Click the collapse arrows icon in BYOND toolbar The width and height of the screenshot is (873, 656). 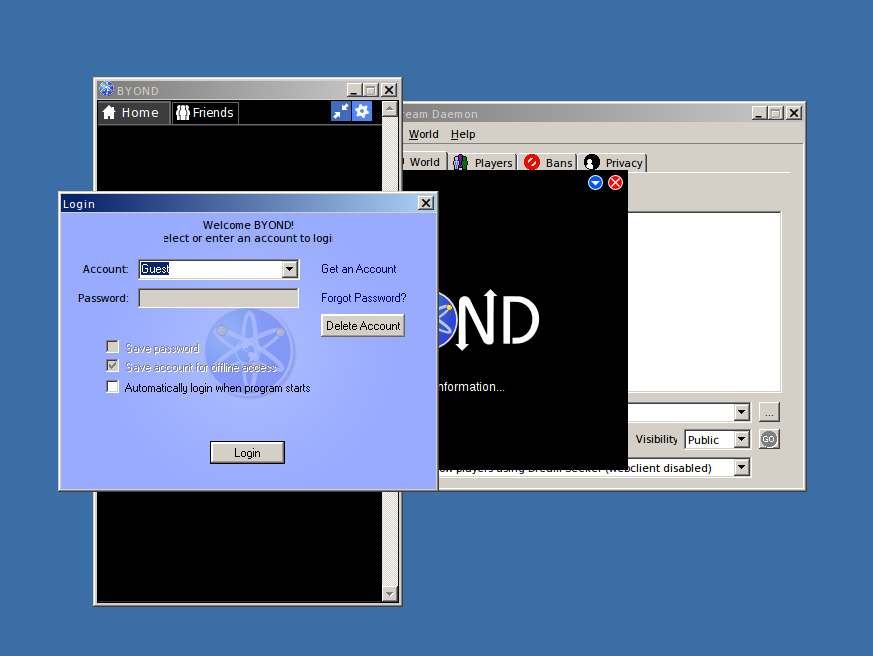pos(341,111)
